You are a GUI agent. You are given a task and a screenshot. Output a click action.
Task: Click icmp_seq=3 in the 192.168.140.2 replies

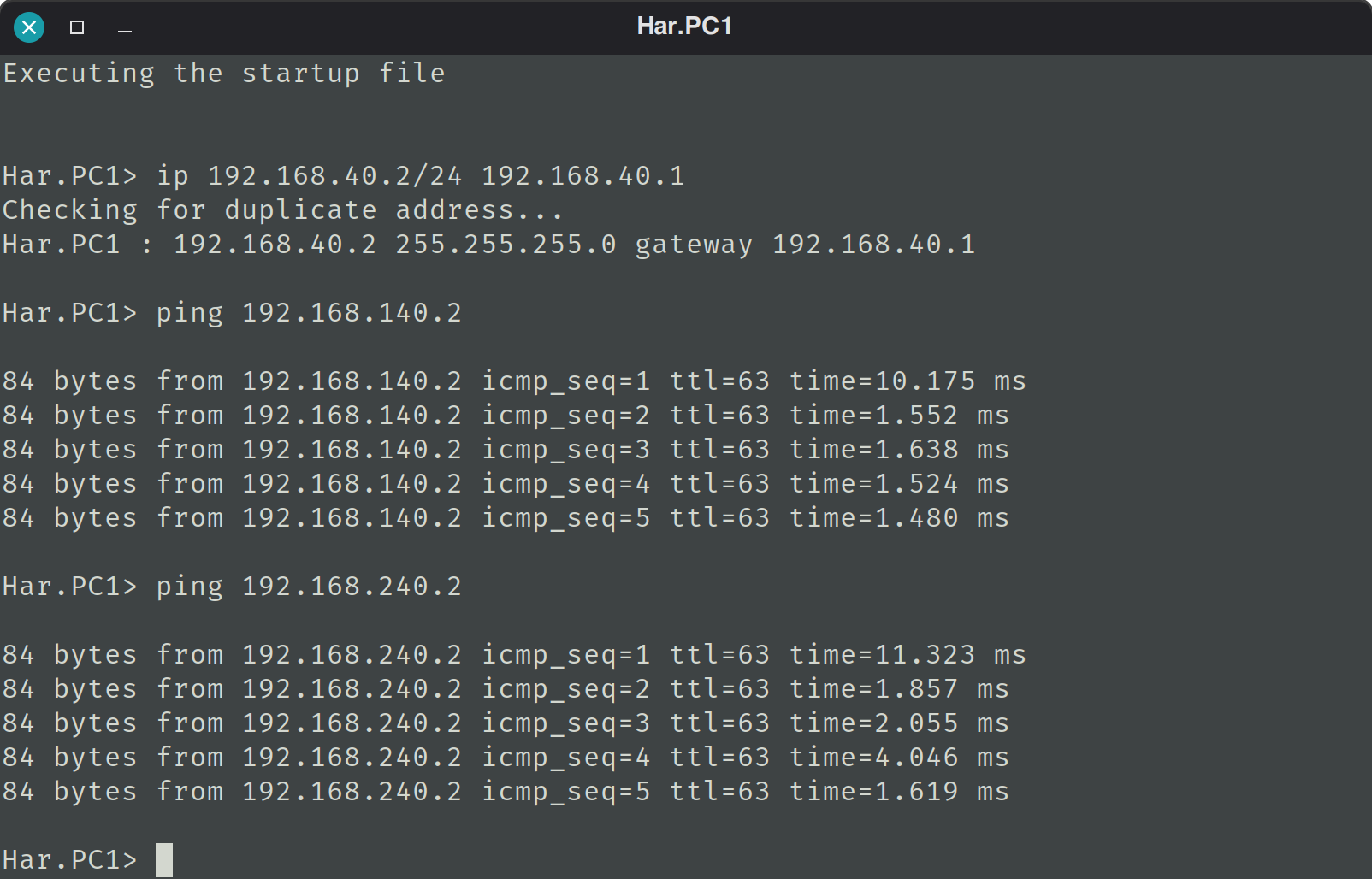(565, 451)
